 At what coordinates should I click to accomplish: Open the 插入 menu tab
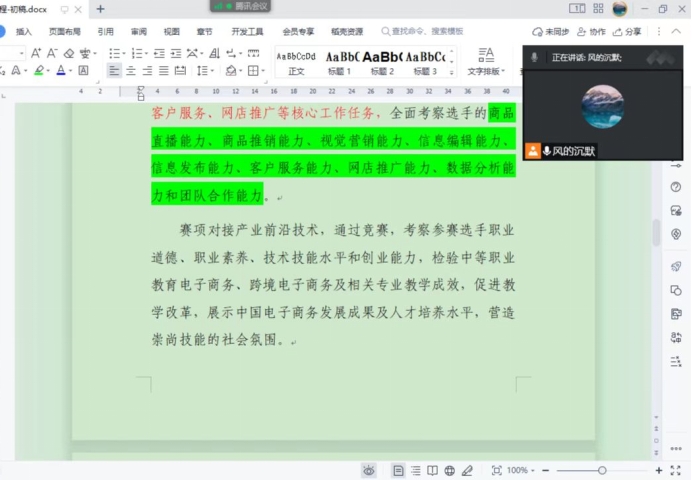pyautogui.click(x=23, y=31)
